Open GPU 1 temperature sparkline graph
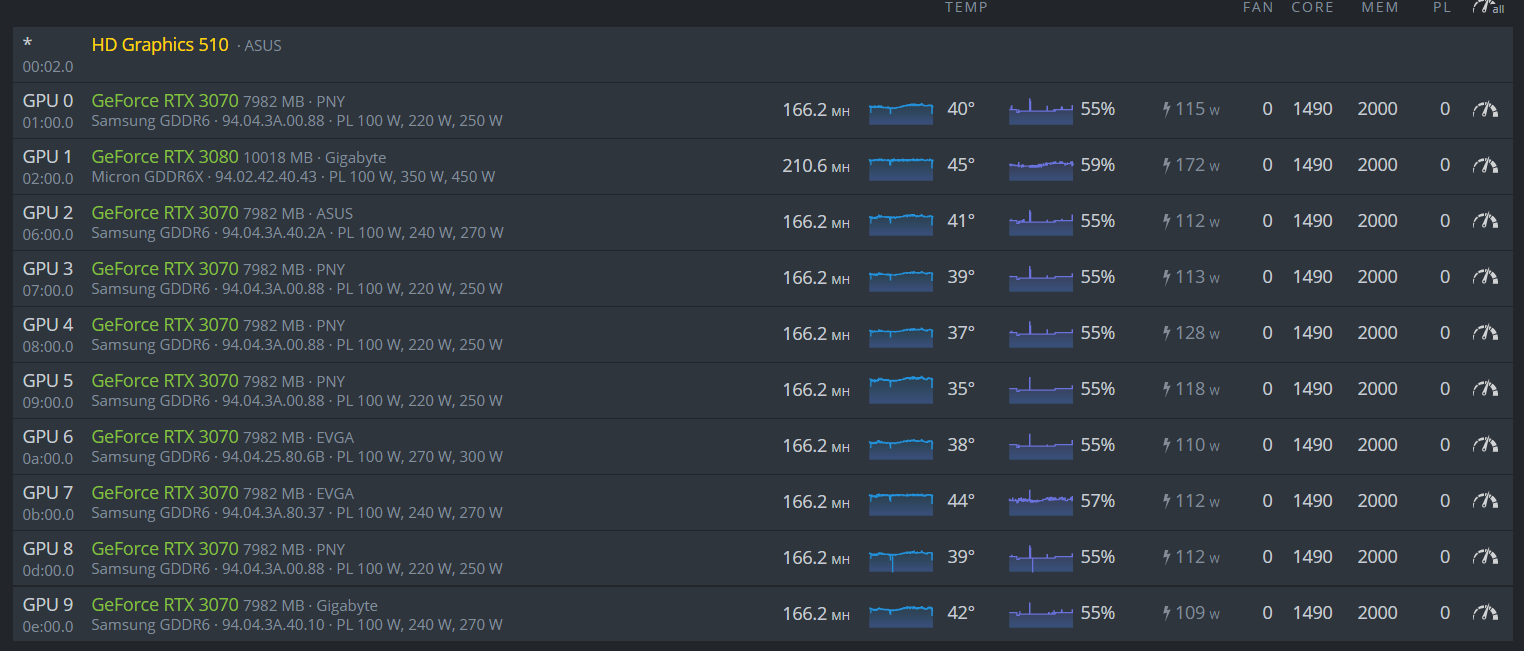The image size is (1524, 651). coord(901,165)
